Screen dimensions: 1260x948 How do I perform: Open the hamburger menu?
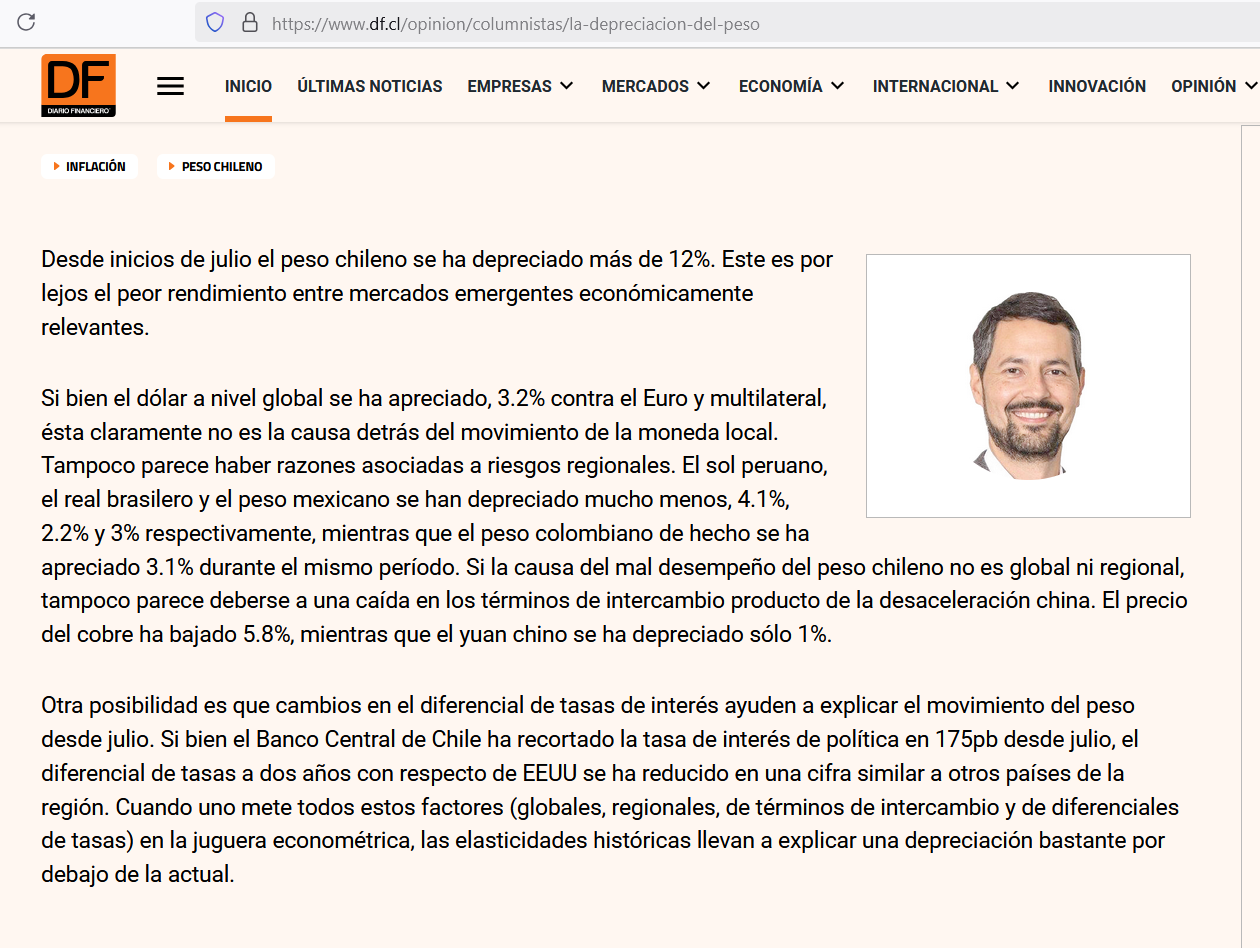[x=171, y=87]
